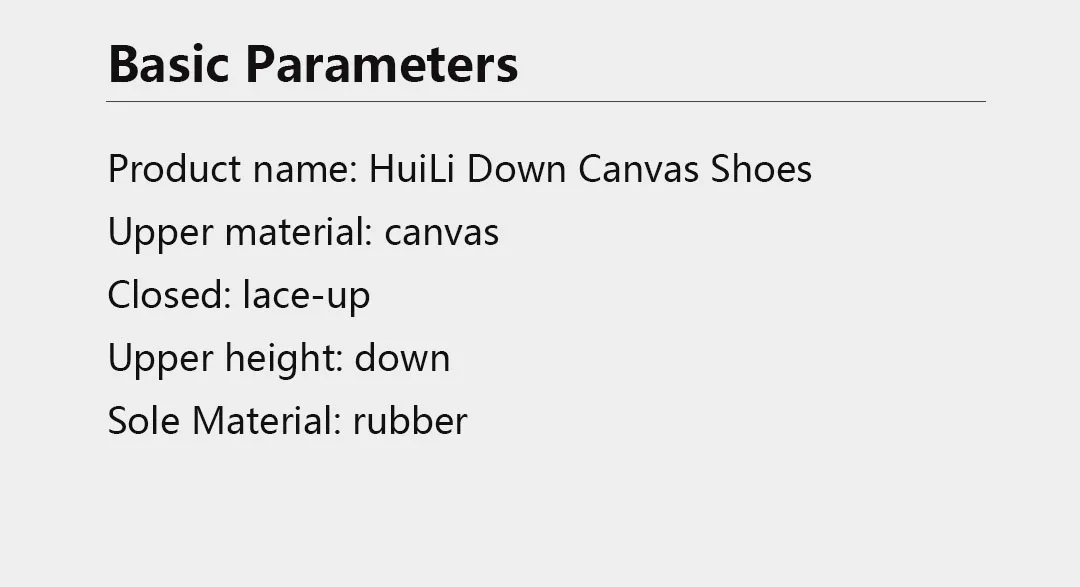The height and width of the screenshot is (587, 1080).
Task: Click the word "Down" in the product name
Action: (517, 169)
